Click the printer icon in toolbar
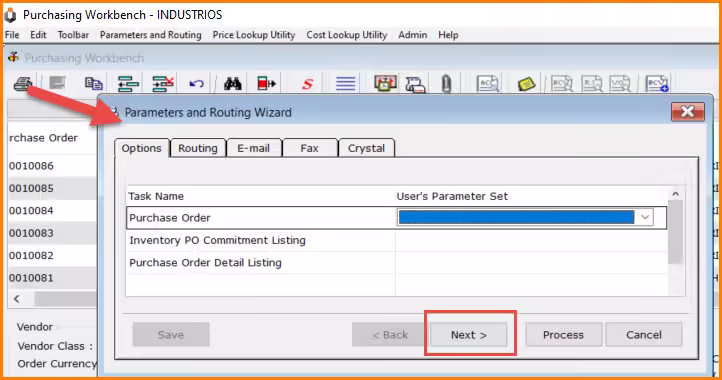The height and width of the screenshot is (380, 722). 22,83
